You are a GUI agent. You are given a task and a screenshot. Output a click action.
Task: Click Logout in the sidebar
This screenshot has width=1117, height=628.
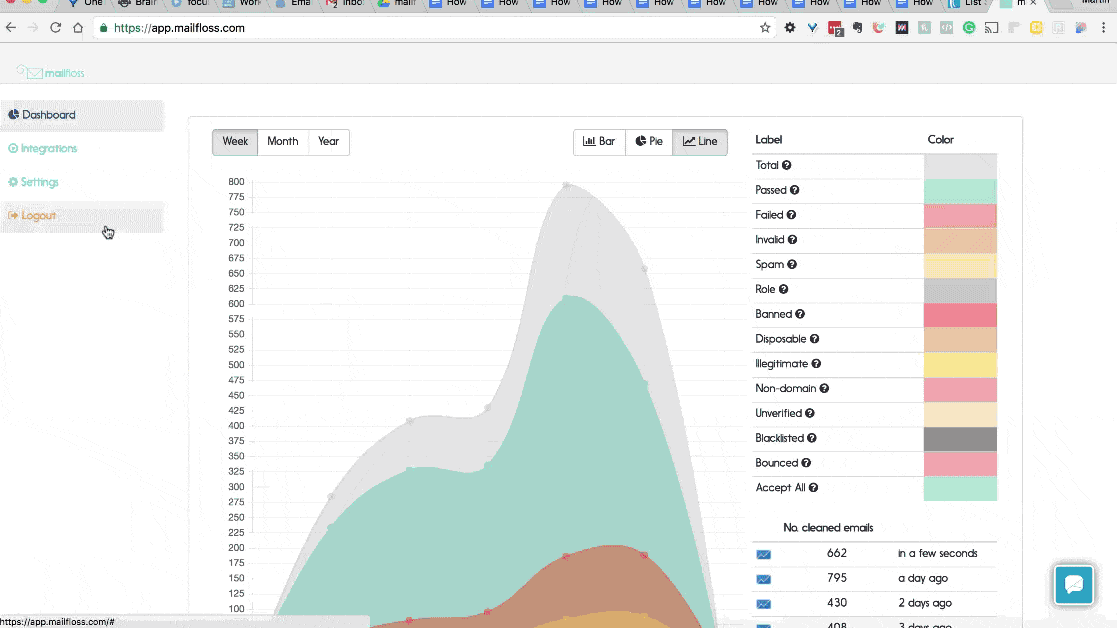click(x=82, y=216)
